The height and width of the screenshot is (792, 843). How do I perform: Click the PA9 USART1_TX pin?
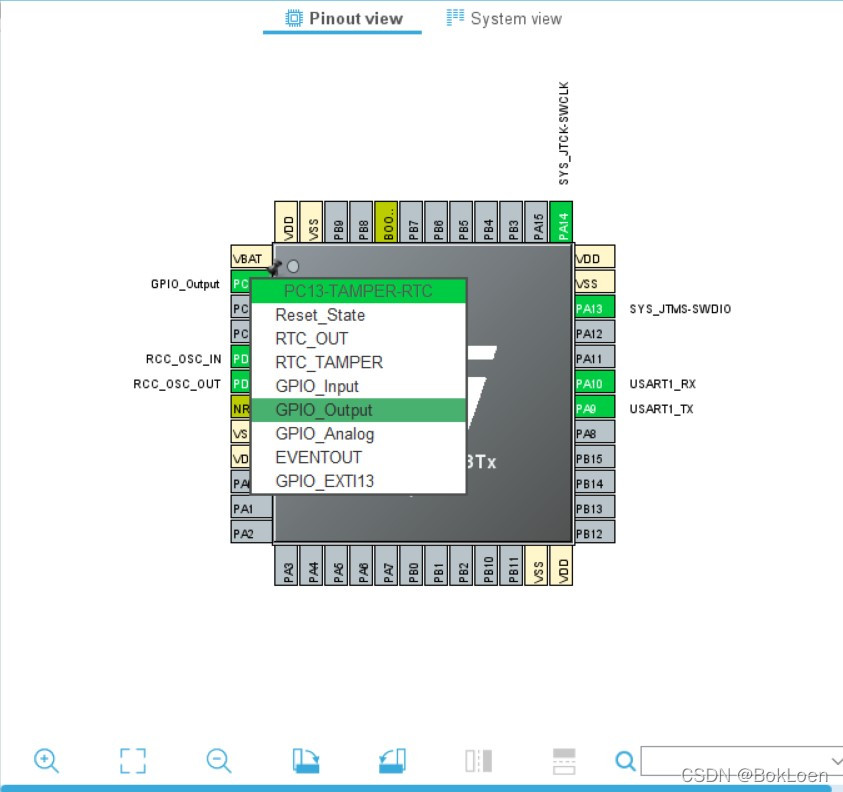click(595, 409)
